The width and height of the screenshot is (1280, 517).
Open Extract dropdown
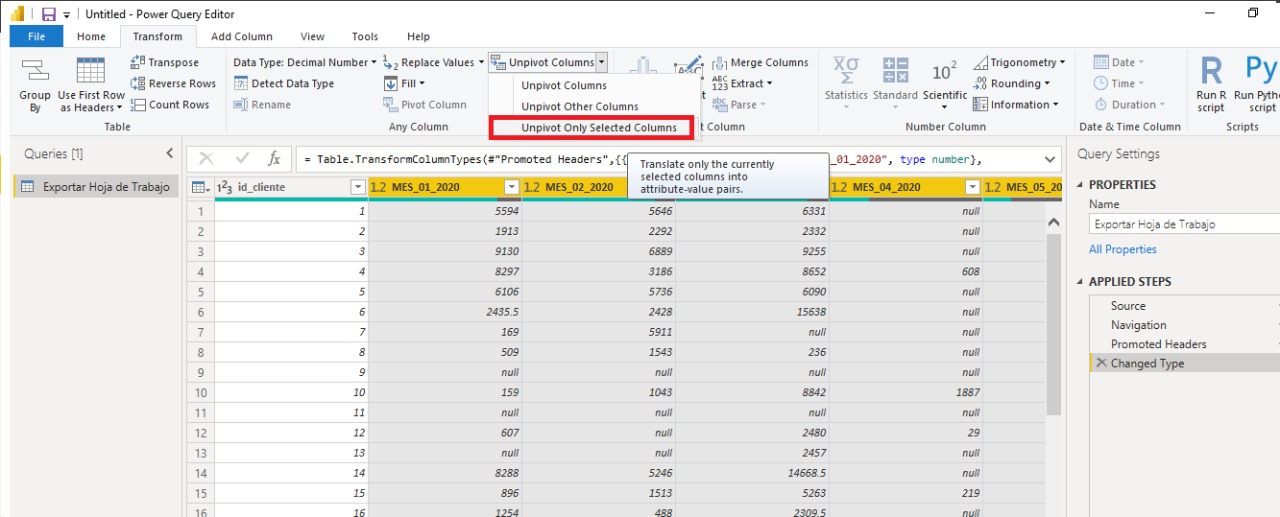coord(741,84)
